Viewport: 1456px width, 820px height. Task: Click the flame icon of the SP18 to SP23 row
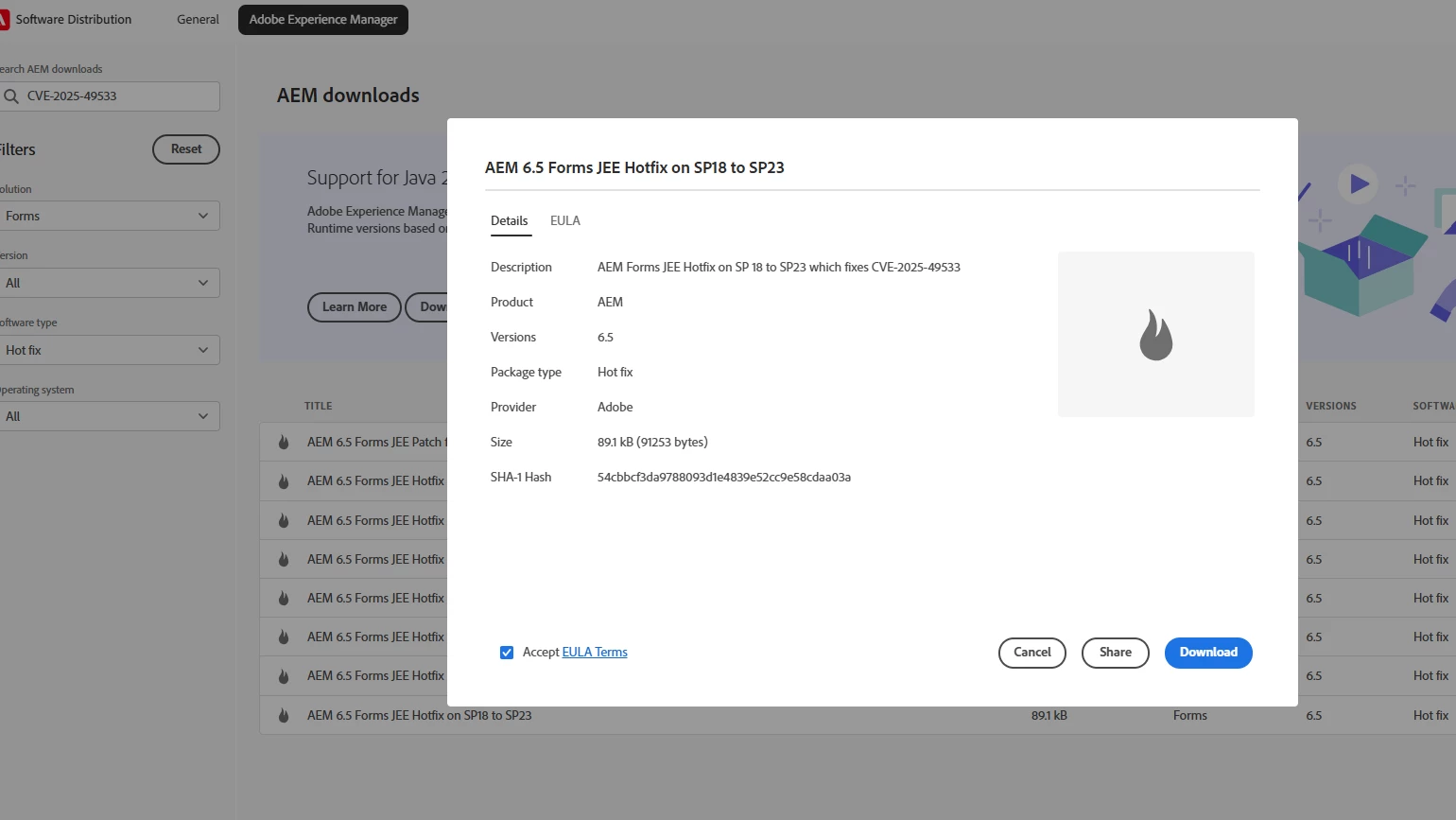click(x=284, y=716)
